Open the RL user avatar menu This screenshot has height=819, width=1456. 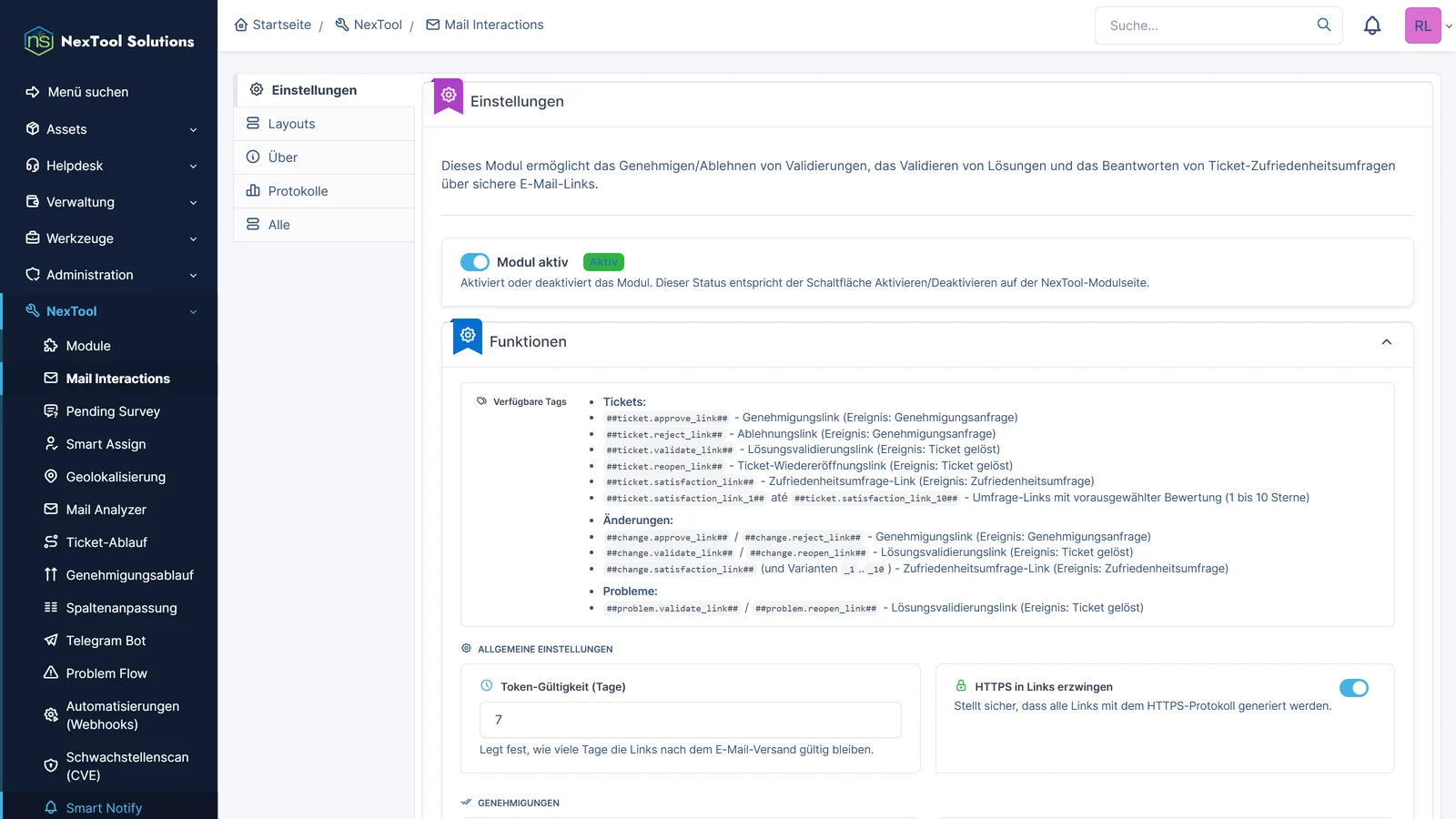tap(1423, 25)
